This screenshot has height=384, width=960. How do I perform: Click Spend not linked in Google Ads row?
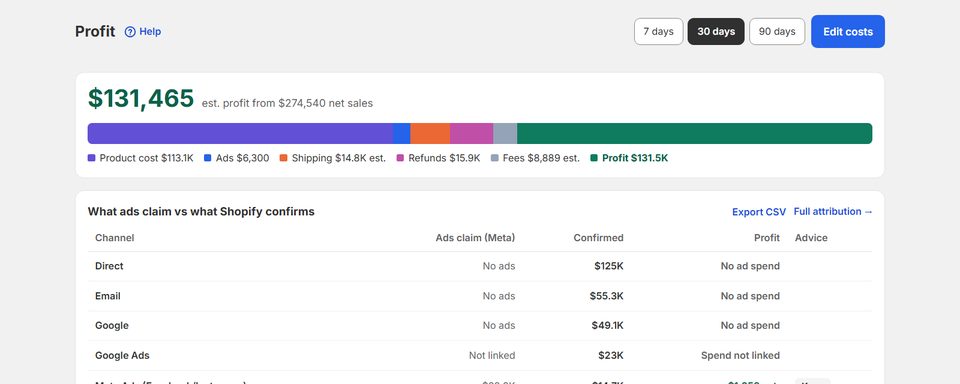[740, 356]
